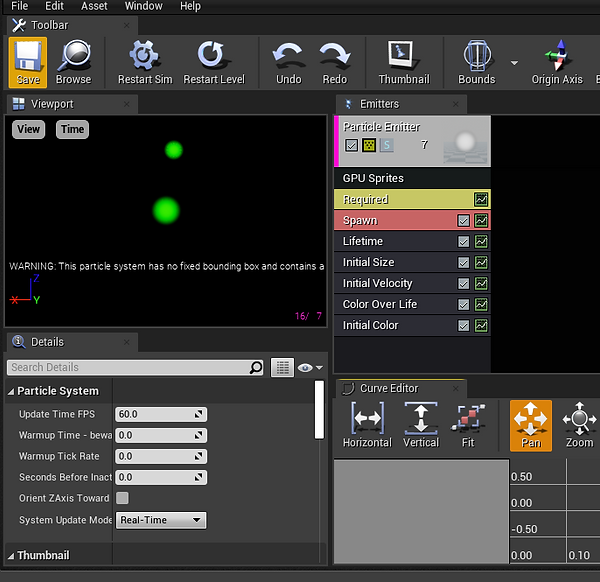
Task: Switch to the Emitters tab
Action: click(x=401, y=104)
